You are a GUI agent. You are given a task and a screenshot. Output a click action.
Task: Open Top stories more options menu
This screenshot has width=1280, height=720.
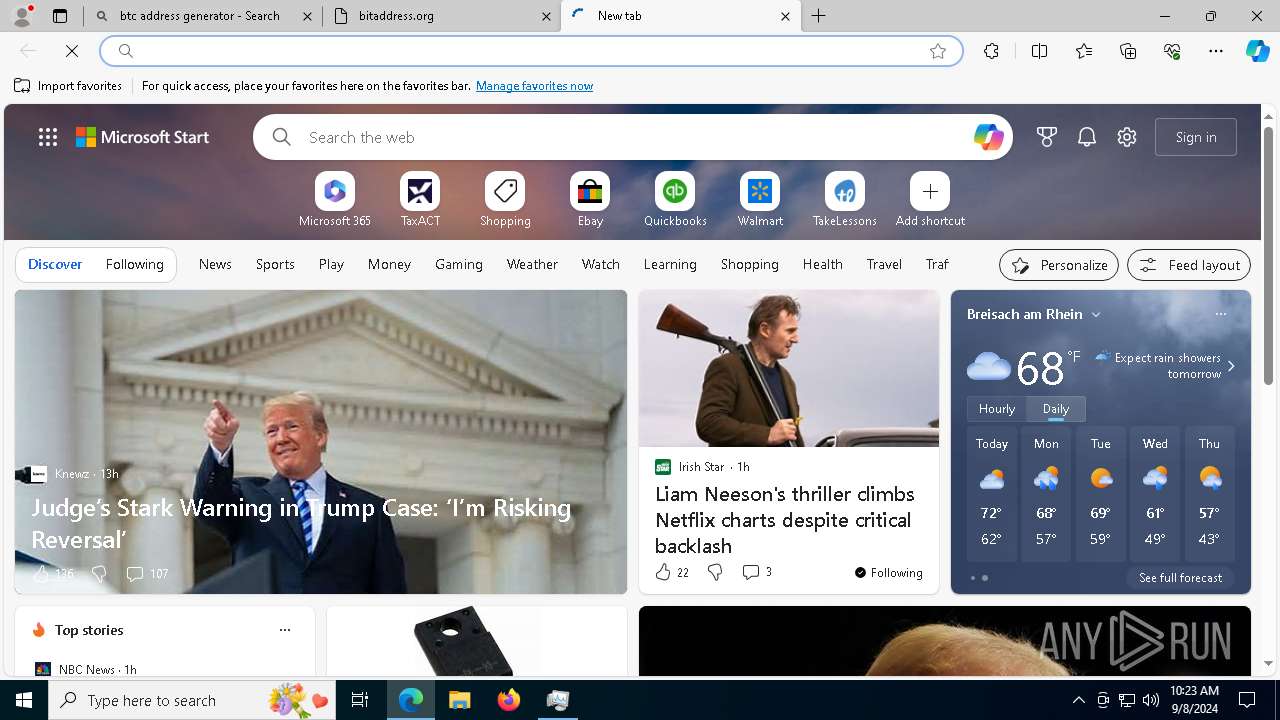[285, 630]
